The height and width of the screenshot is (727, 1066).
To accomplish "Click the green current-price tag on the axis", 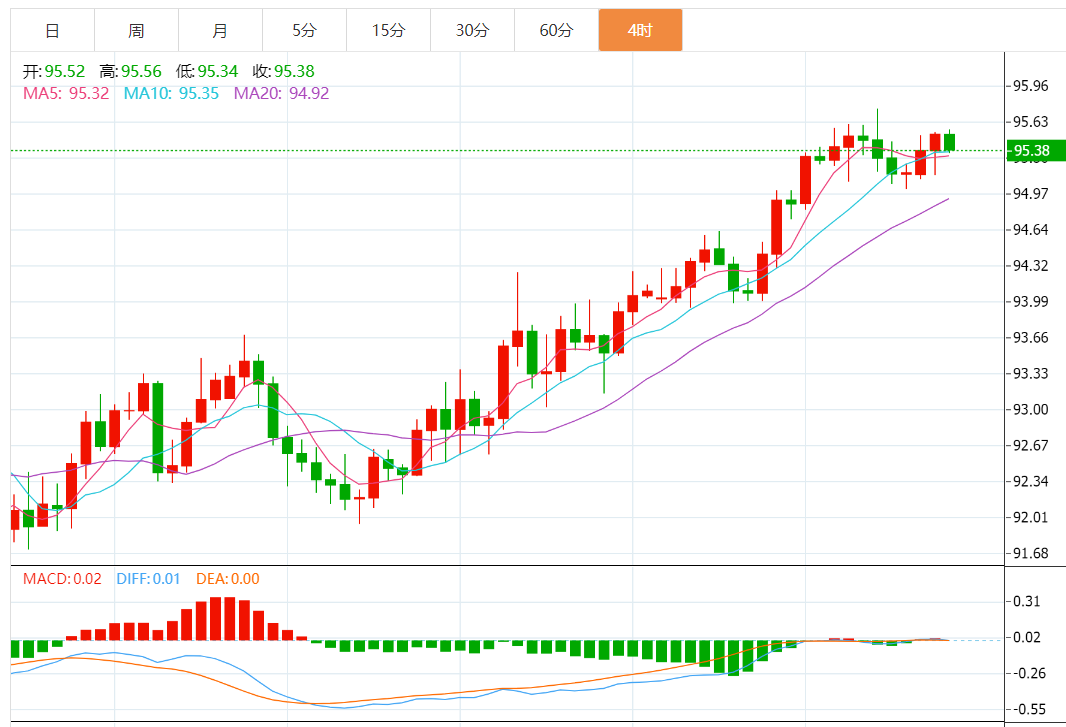I will tap(1035, 151).
